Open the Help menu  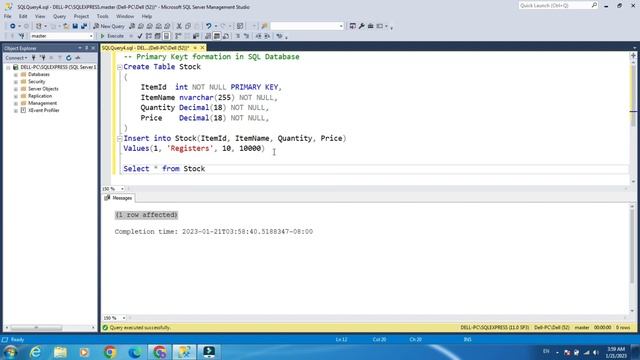click(x=147, y=16)
